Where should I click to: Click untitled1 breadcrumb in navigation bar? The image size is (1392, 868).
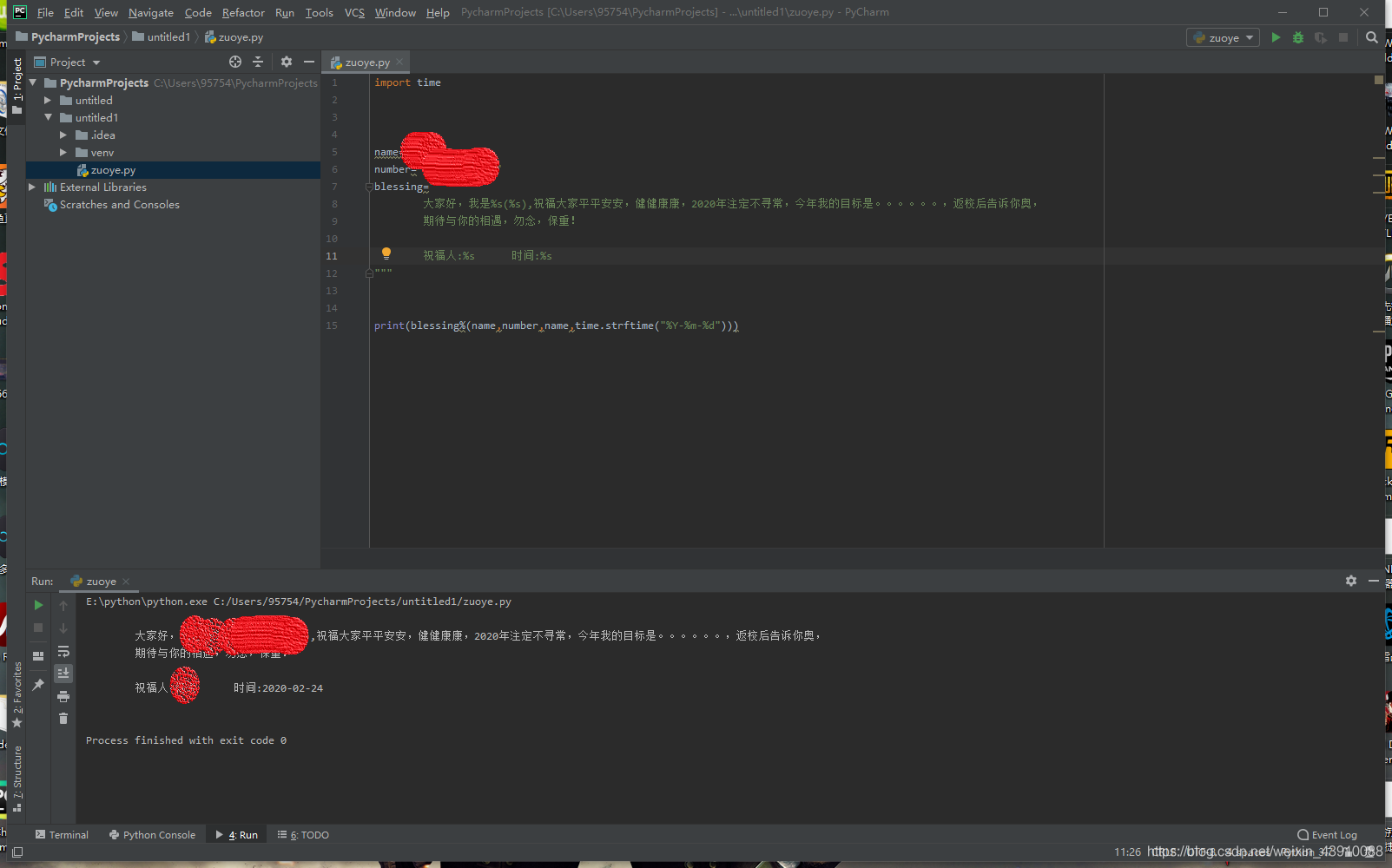(x=161, y=37)
